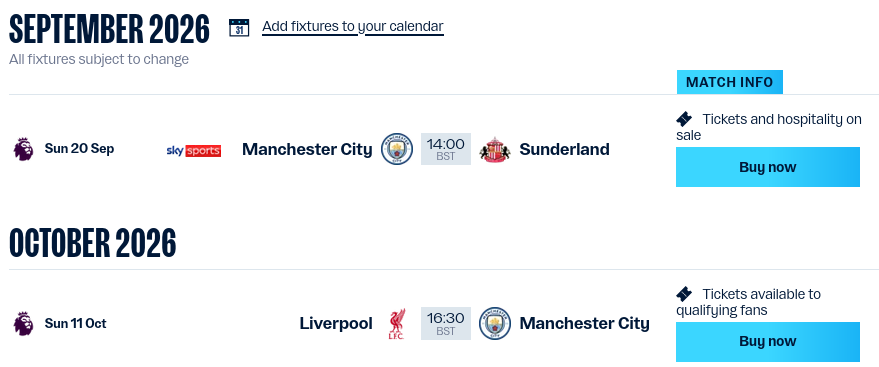Click the Sun 20 Sep fixture date

(x=79, y=149)
